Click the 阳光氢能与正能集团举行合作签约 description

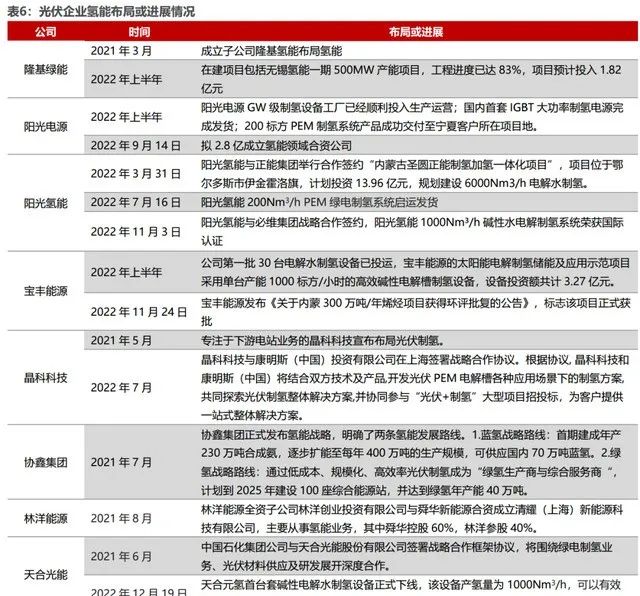coord(412,174)
